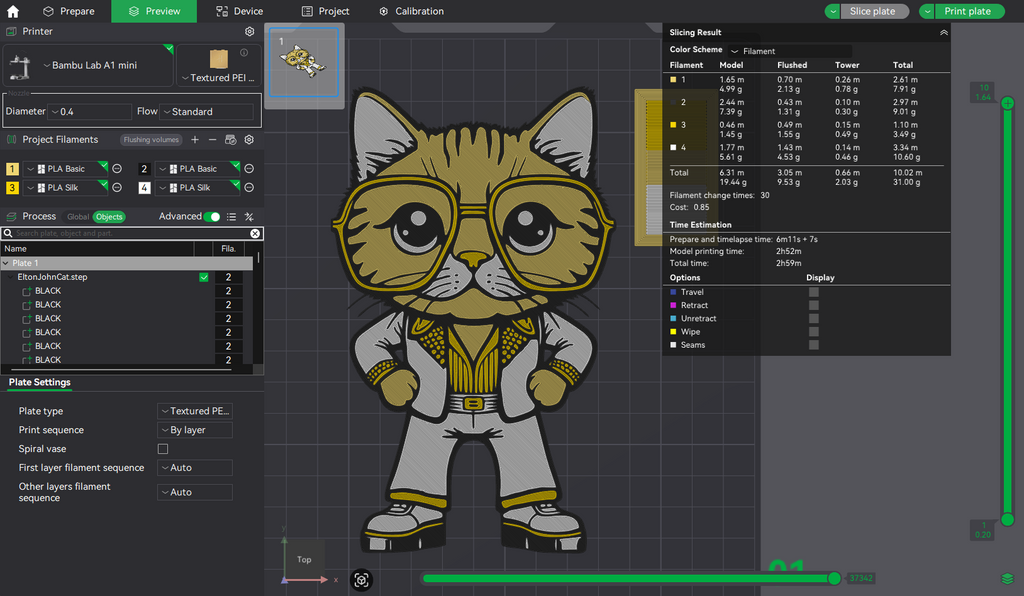Clear the object search field
Image resolution: width=1024 pixels, height=596 pixels.
pos(255,233)
